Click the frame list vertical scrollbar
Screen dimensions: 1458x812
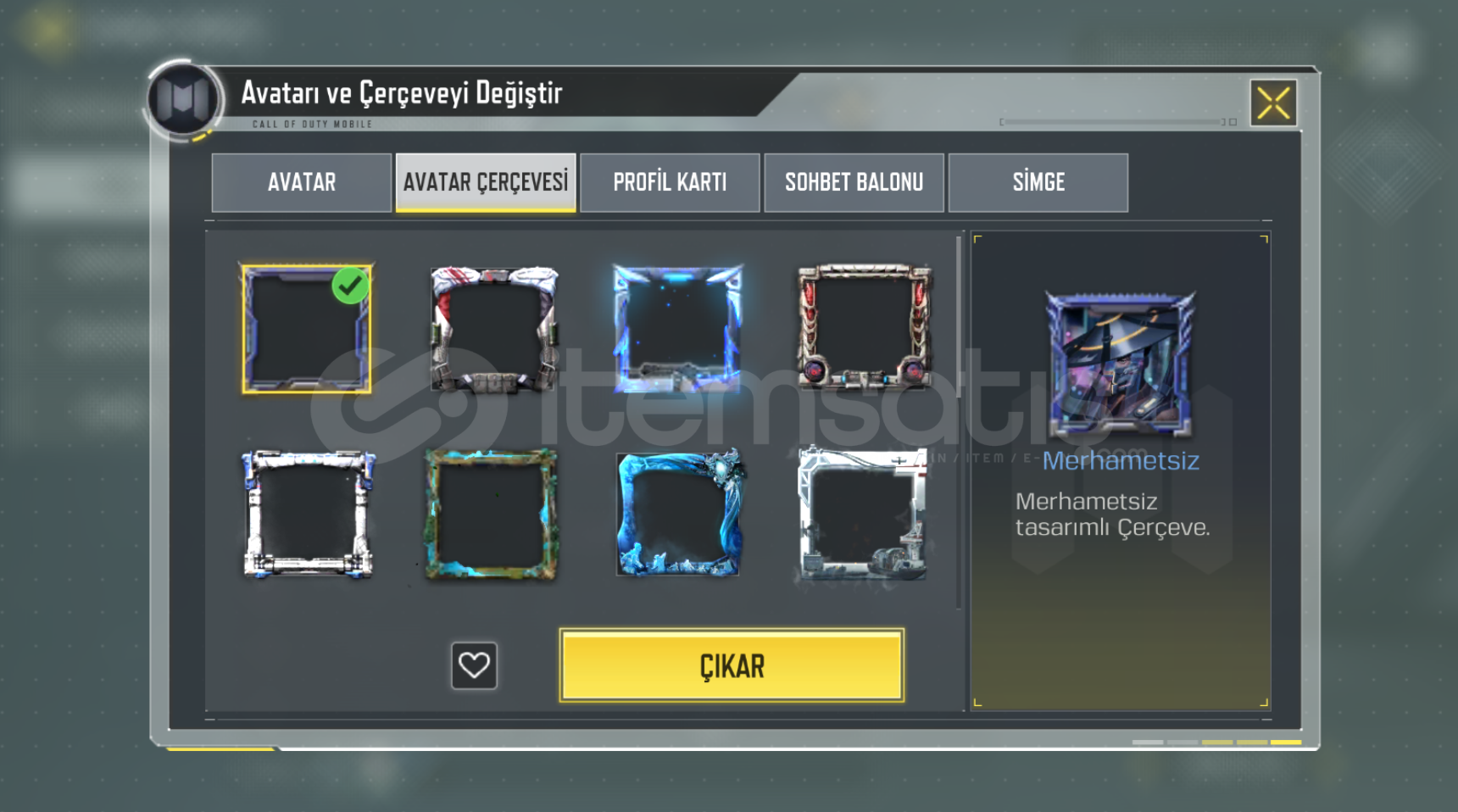[959, 316]
